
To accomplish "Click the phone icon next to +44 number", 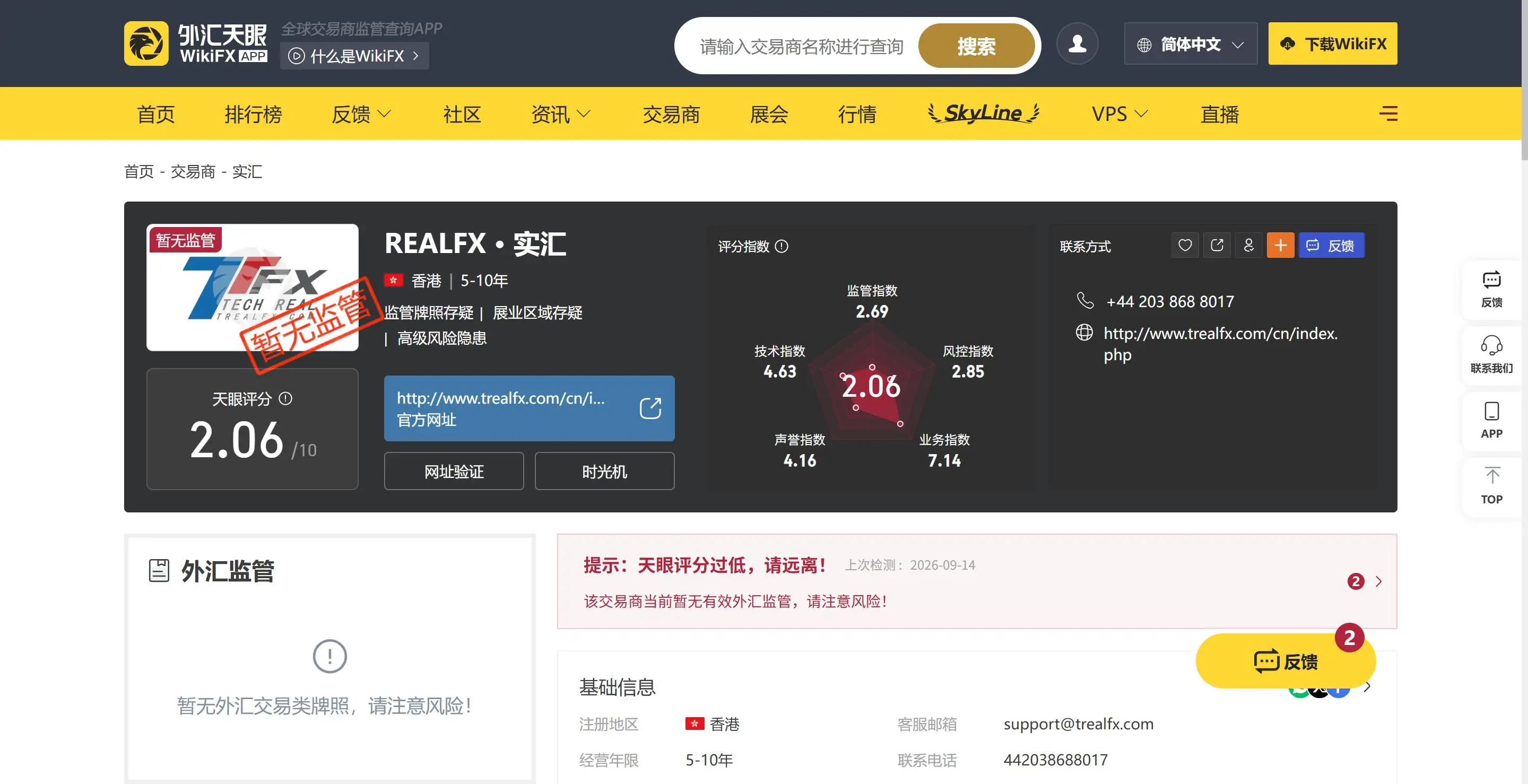I will (1085, 301).
